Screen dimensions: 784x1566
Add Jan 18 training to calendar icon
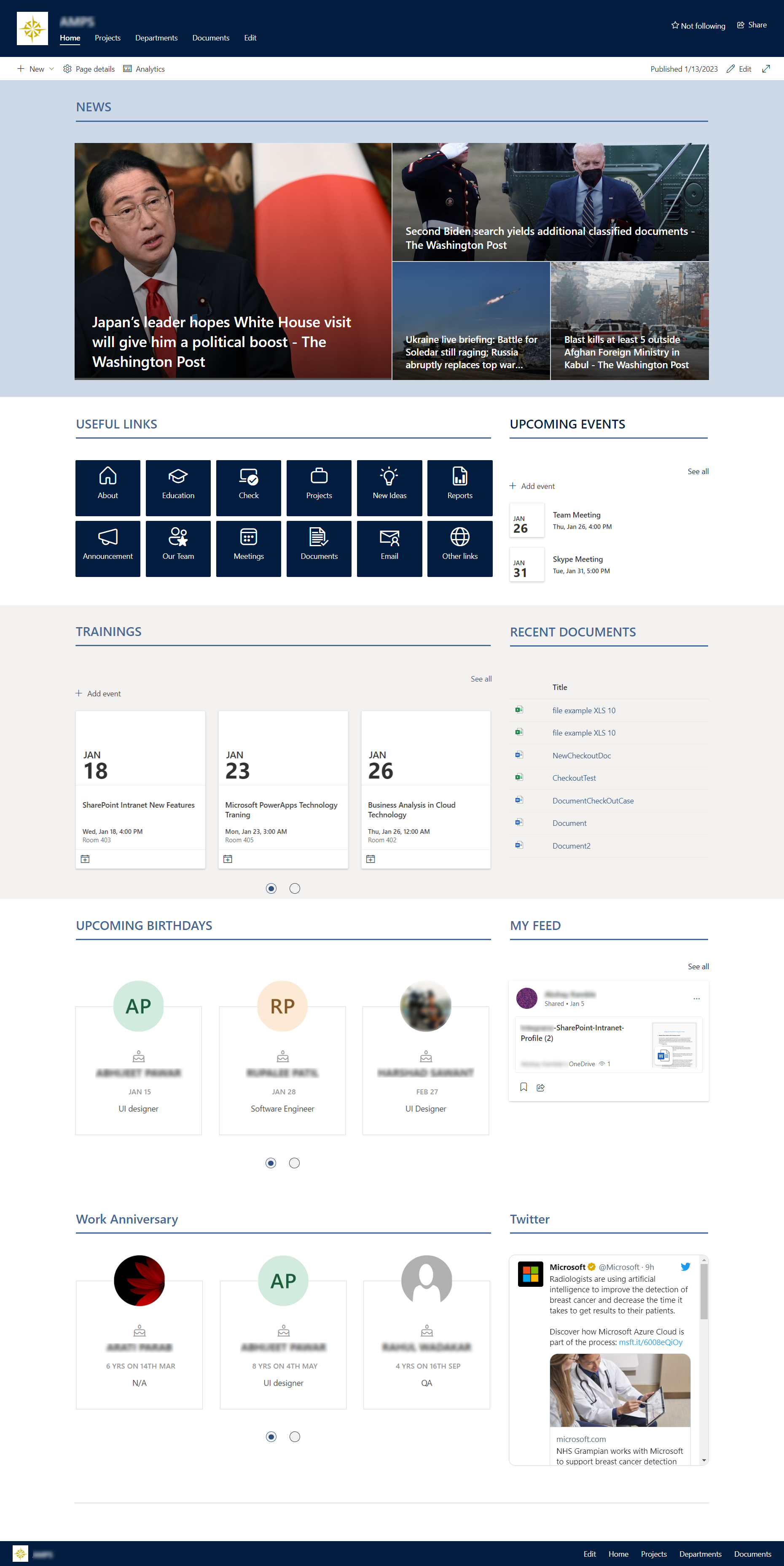(85, 859)
